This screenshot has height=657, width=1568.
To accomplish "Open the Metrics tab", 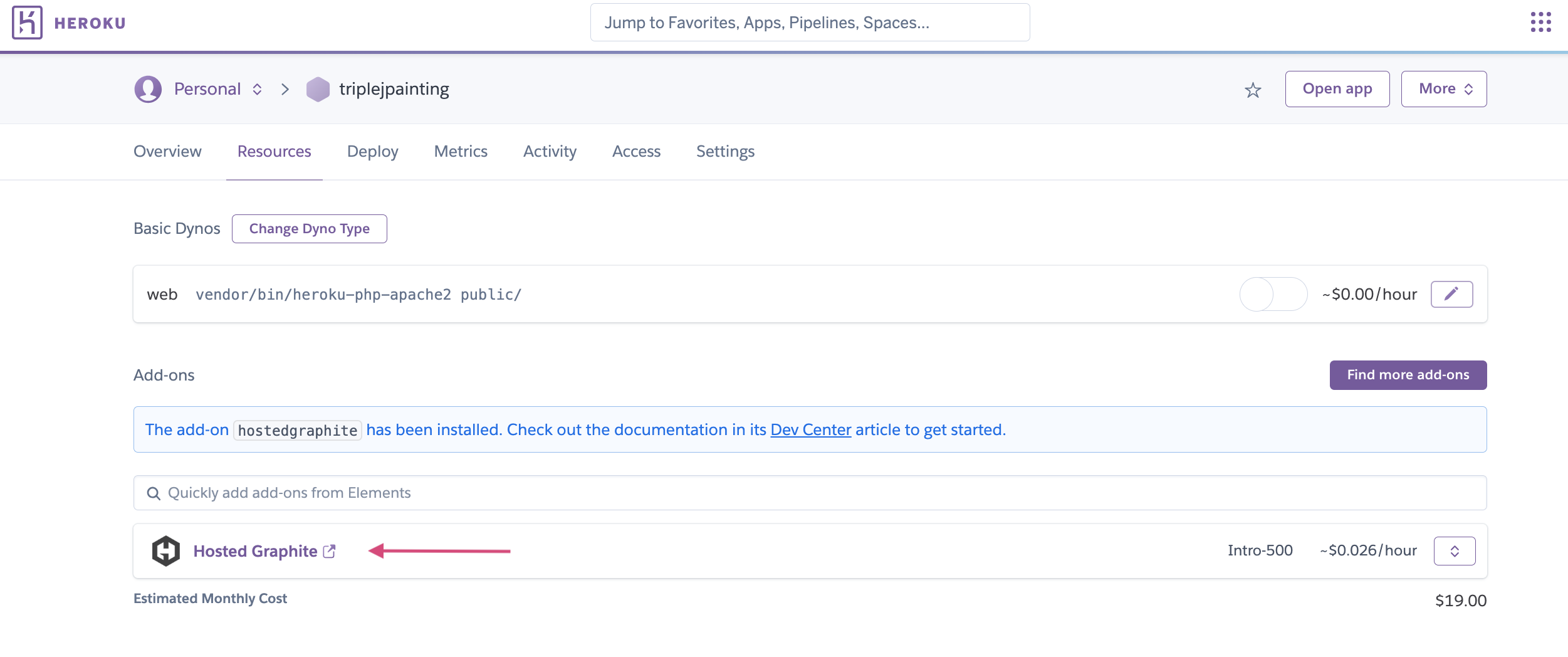I will click(461, 151).
